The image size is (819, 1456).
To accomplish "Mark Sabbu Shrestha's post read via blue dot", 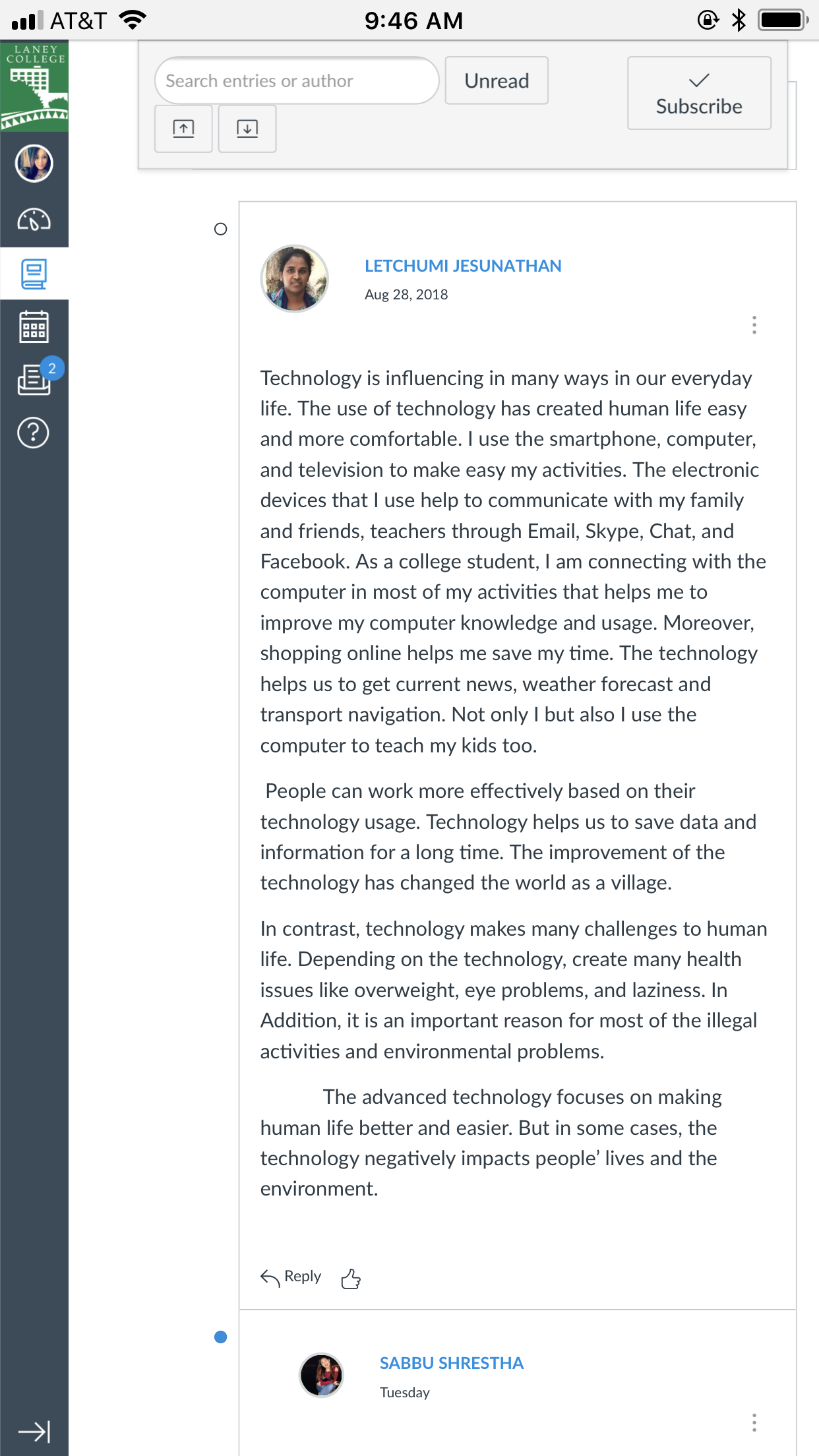I will coord(221,1337).
